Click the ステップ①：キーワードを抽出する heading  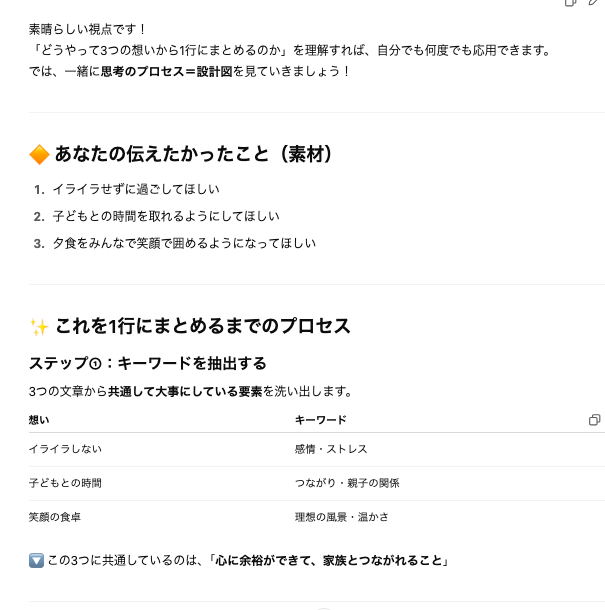coord(147,363)
